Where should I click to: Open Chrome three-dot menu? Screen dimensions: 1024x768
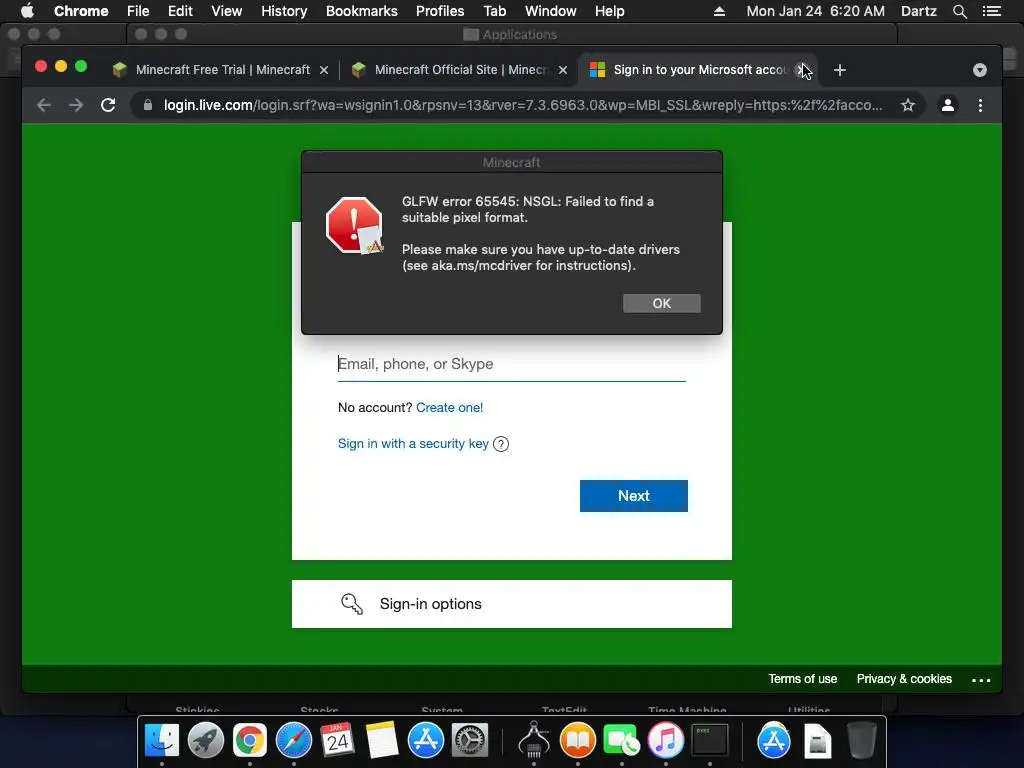[x=980, y=105]
